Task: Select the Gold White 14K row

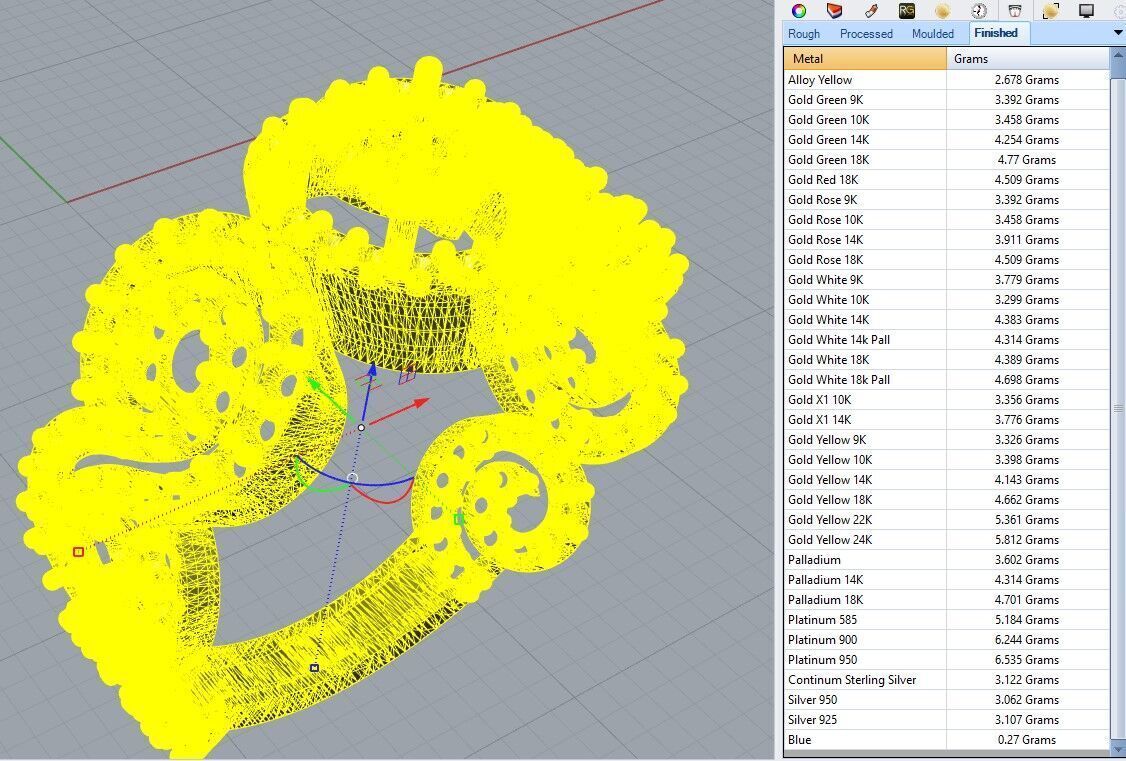Action: [x=946, y=320]
